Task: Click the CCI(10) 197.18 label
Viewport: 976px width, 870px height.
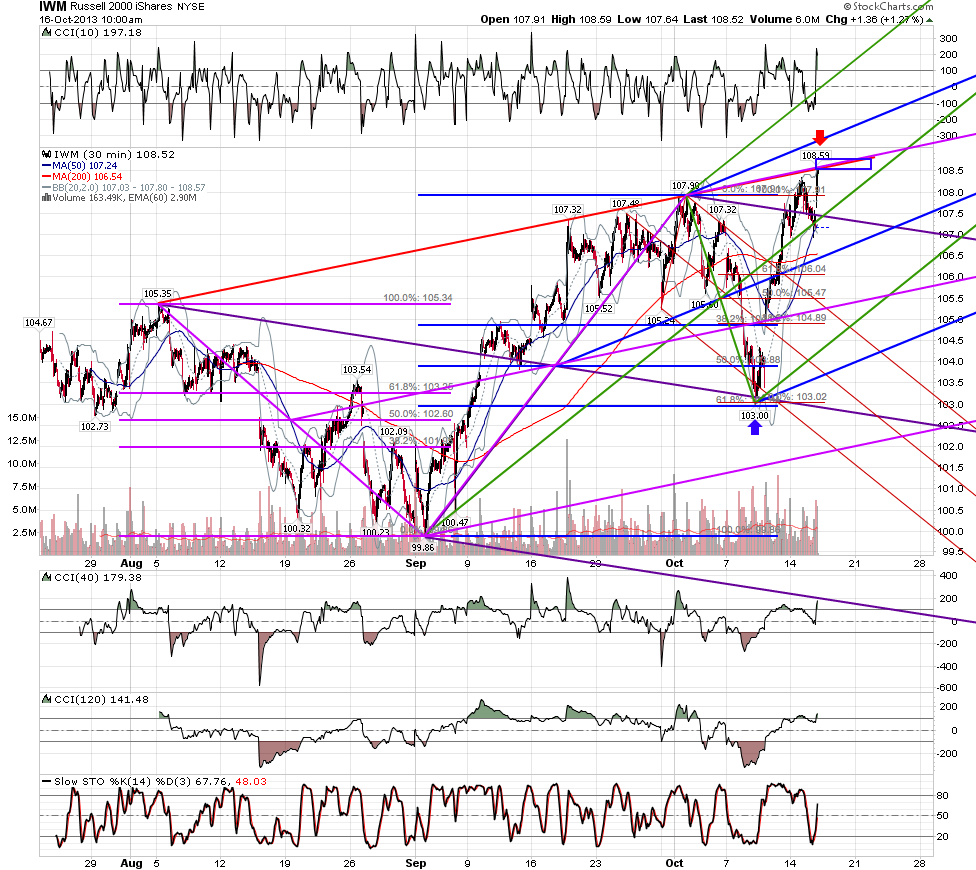Action: 98,32
